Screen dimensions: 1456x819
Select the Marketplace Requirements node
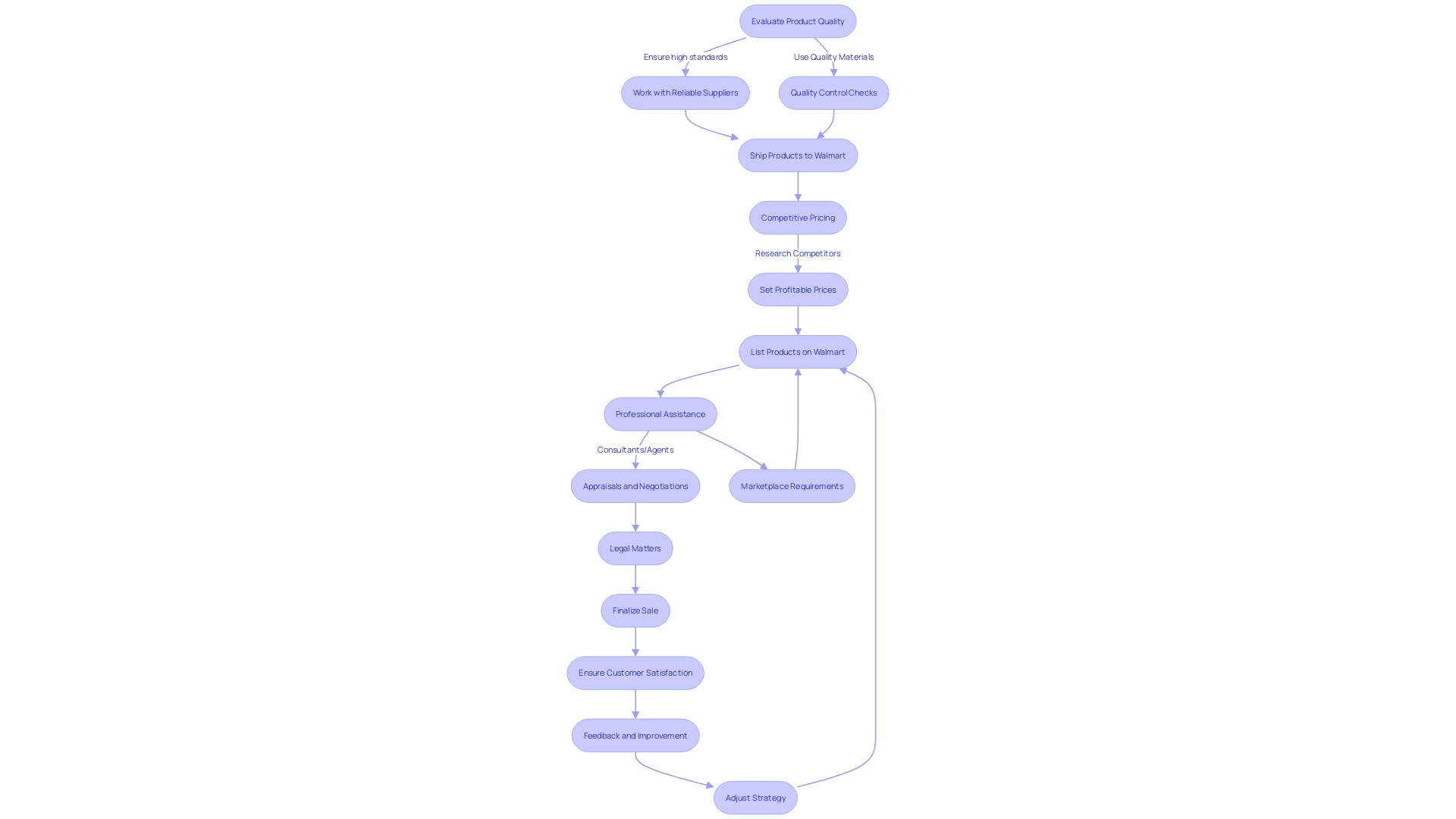click(x=791, y=485)
